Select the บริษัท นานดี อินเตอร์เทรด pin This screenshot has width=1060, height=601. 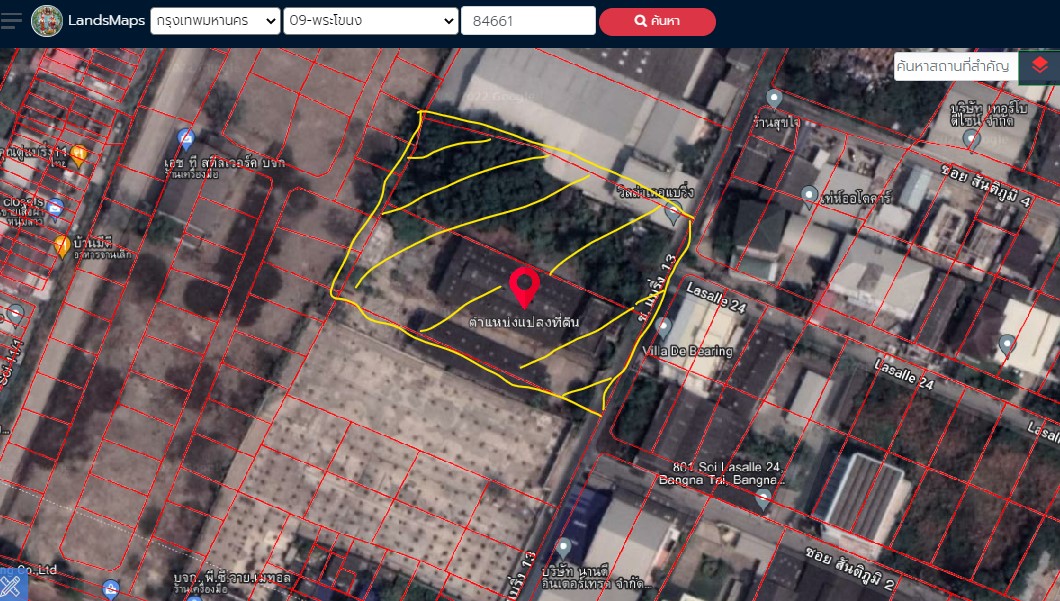click(x=564, y=548)
